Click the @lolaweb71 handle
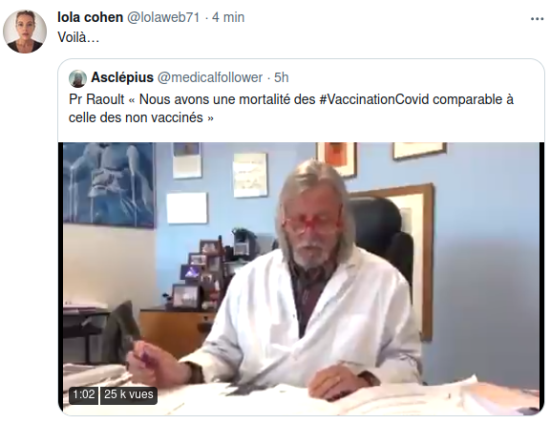 (x=163, y=17)
